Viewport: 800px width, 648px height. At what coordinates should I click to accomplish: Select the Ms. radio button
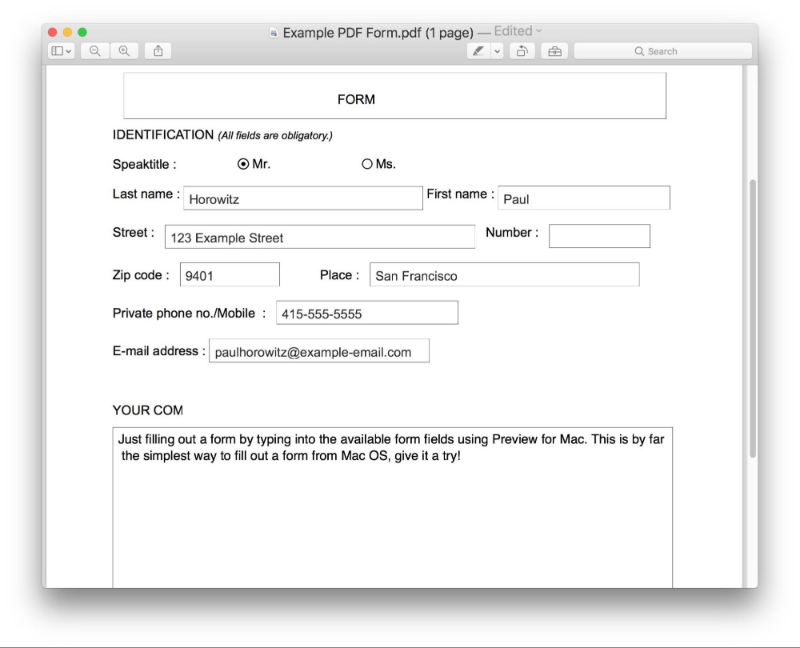tap(367, 164)
